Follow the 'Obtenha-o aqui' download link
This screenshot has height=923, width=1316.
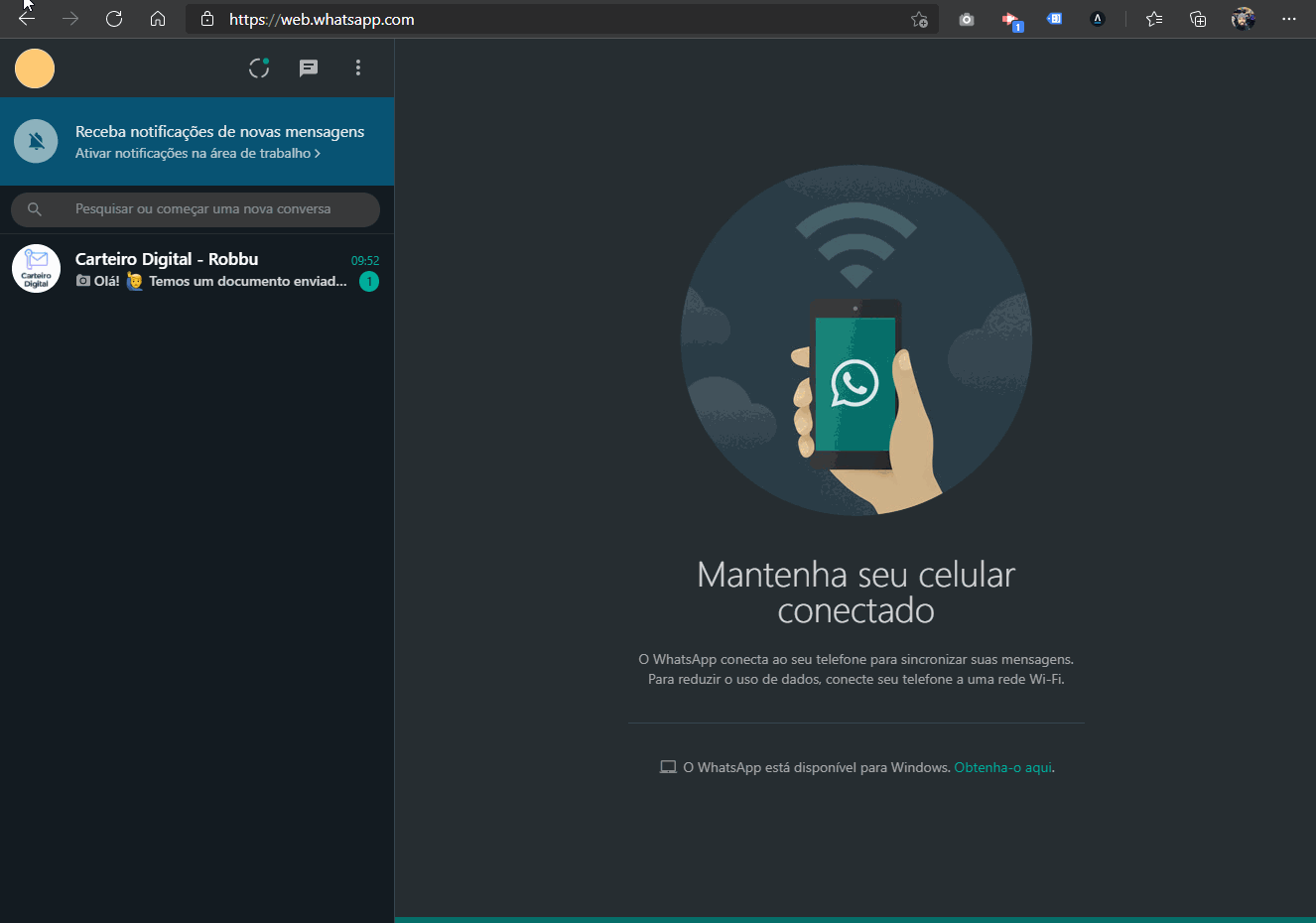(1002, 767)
